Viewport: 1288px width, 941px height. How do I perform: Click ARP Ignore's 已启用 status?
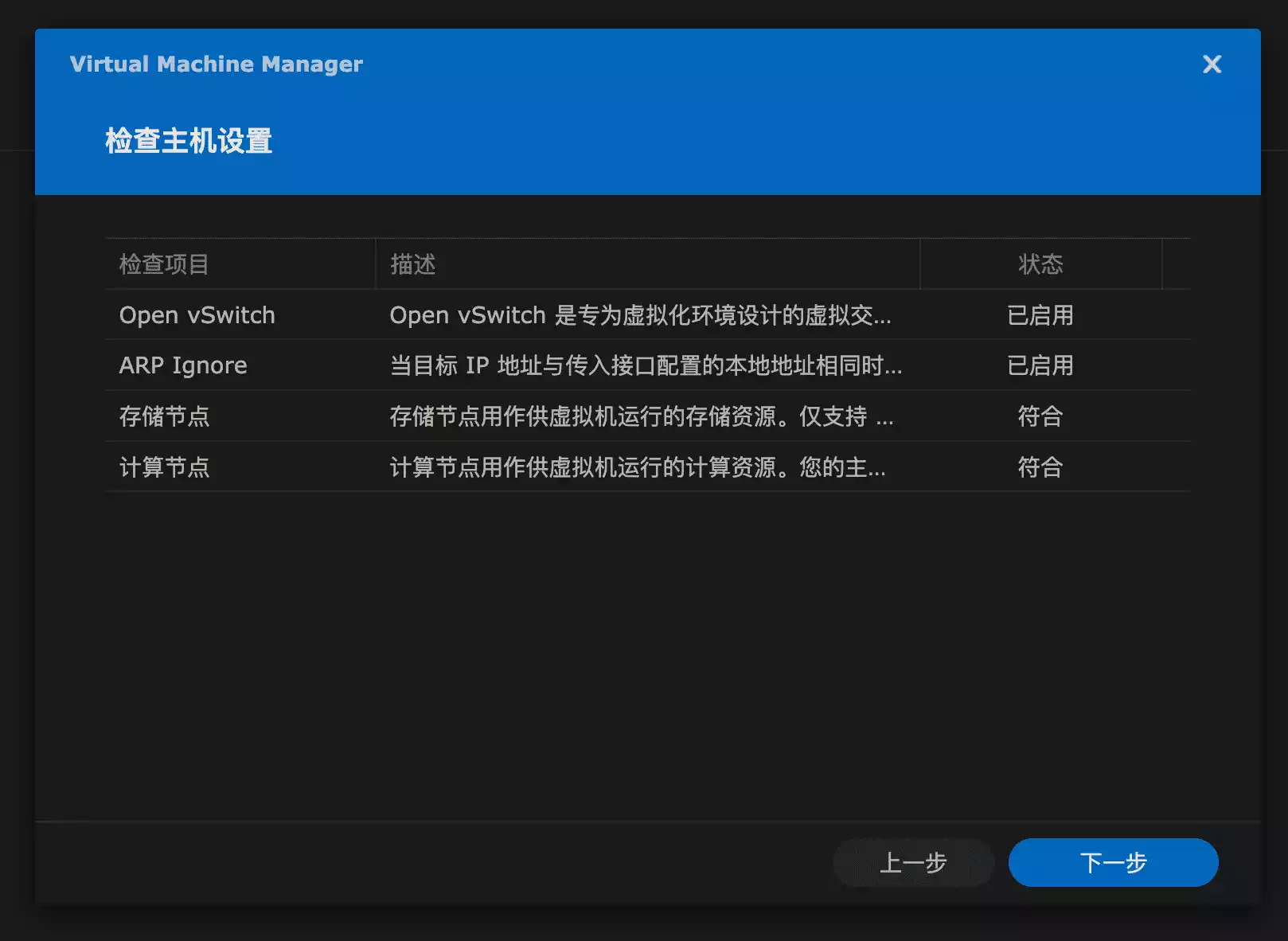(1040, 365)
